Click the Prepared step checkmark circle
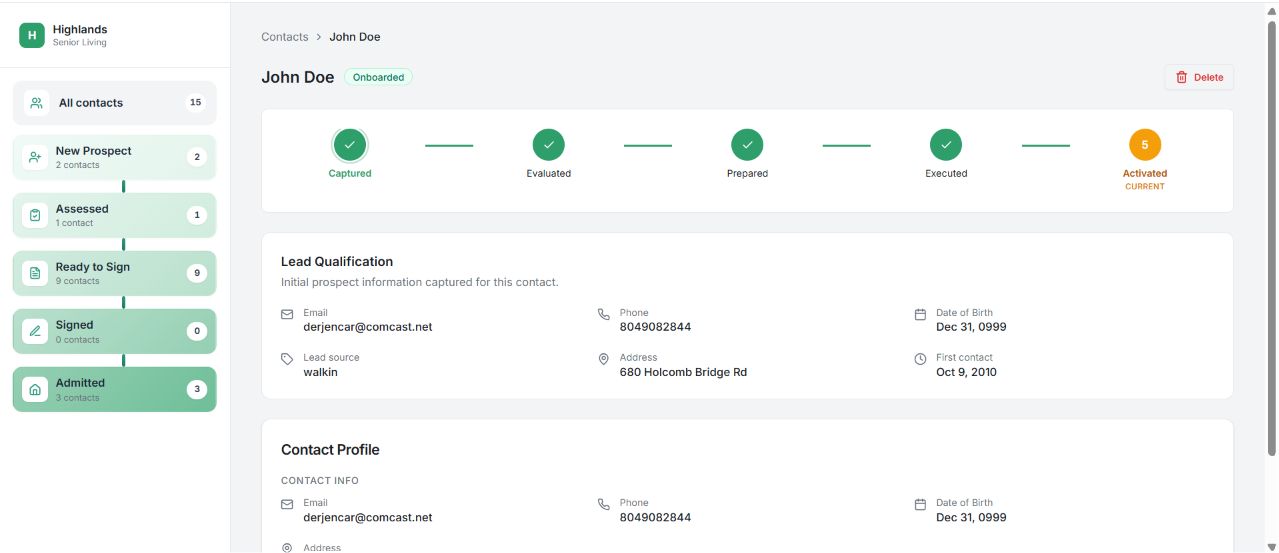Image resolution: width=1279 pixels, height=553 pixels. click(747, 145)
